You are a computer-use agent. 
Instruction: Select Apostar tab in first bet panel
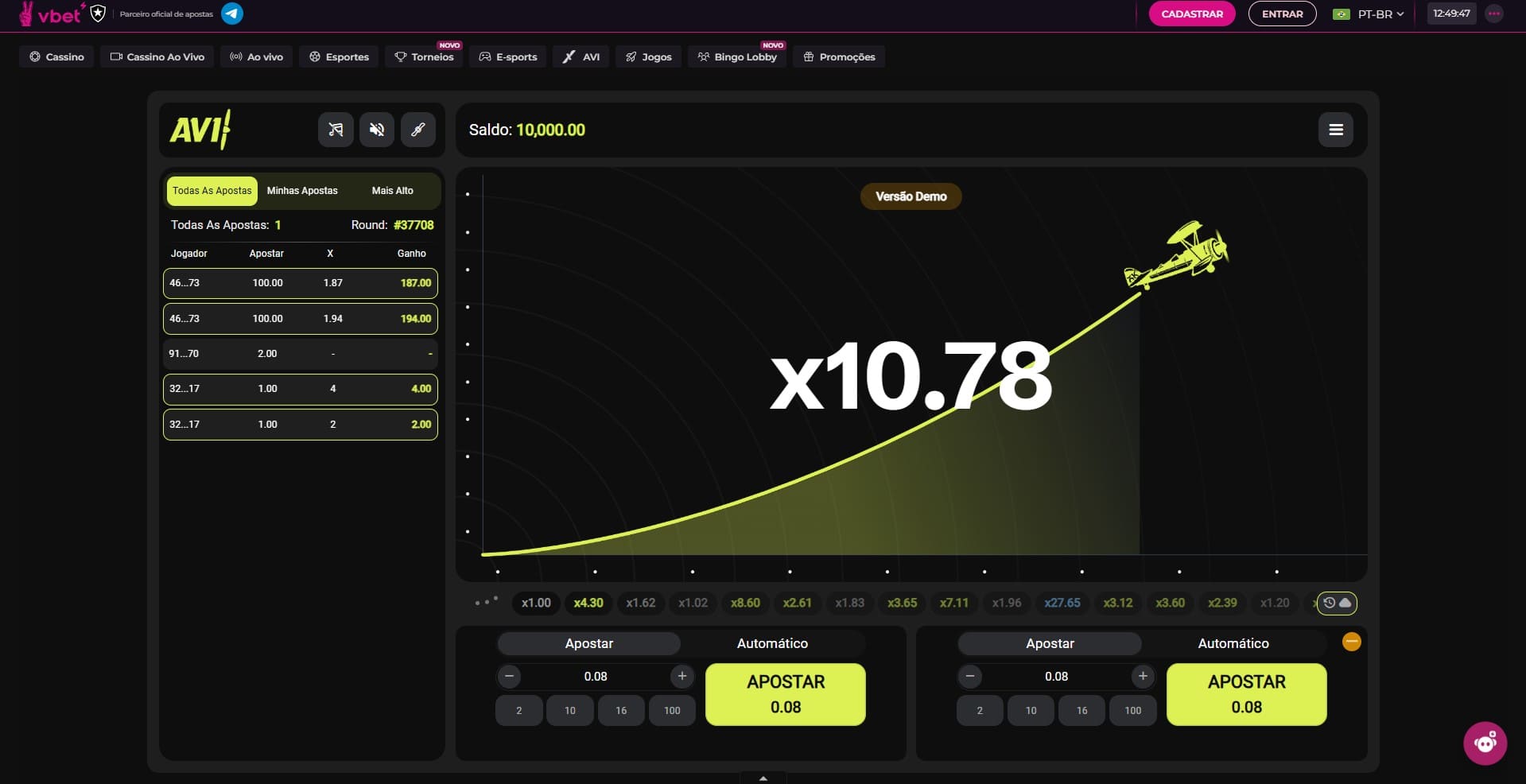pyautogui.click(x=588, y=643)
